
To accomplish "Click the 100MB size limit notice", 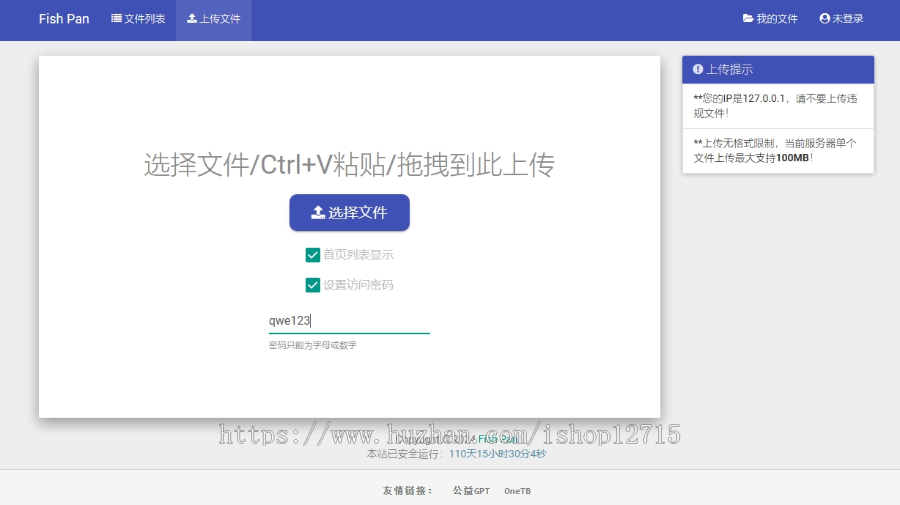I will (x=775, y=150).
